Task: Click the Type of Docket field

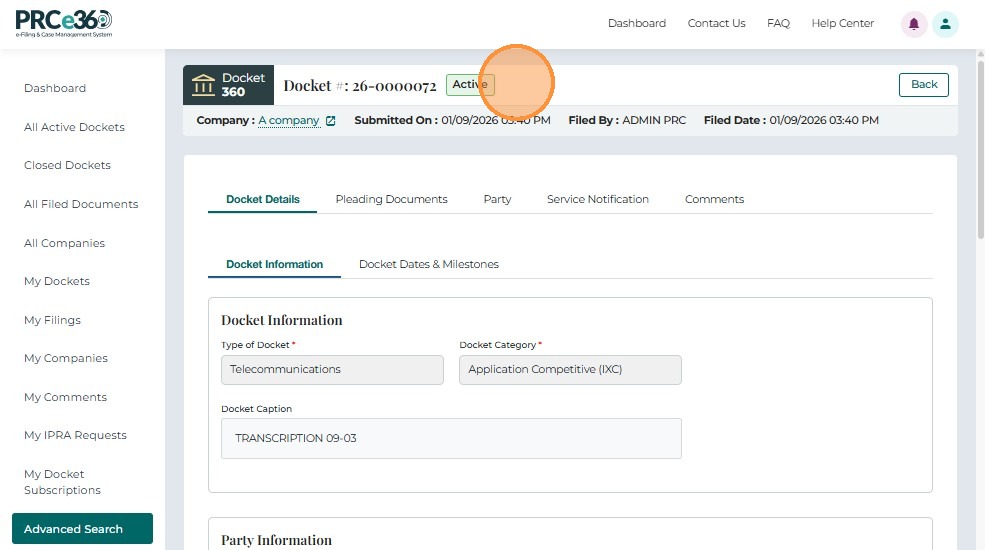Action: point(332,370)
